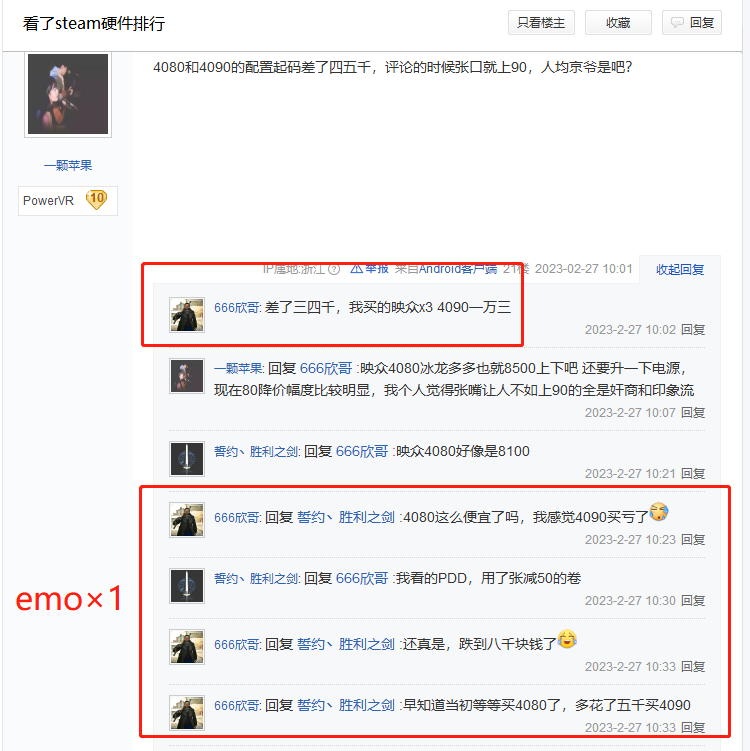
Task: Click the 举报 report warning icon
Action: click(x=356, y=269)
